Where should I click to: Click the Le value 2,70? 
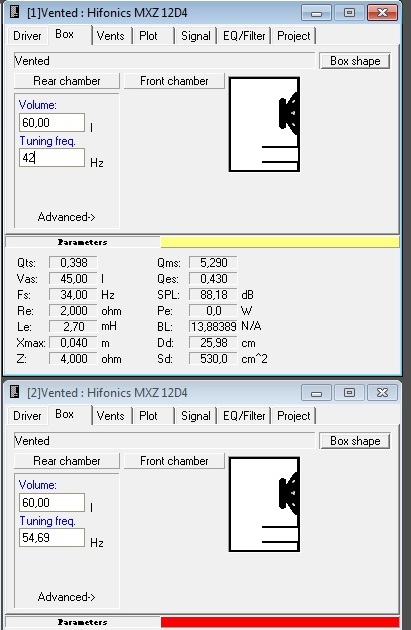(x=73, y=327)
